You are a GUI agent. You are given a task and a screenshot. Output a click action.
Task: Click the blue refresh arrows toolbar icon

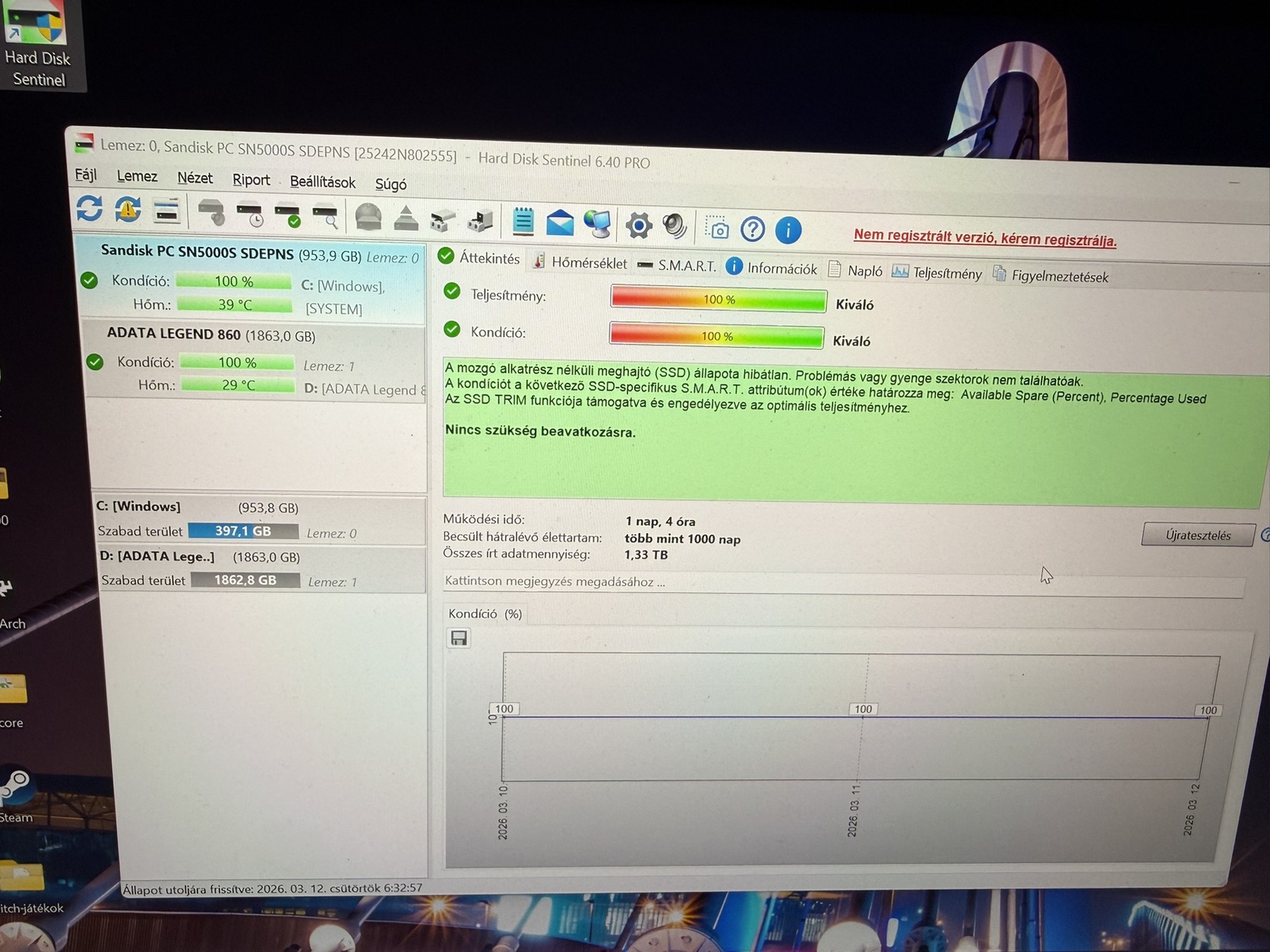pyautogui.click(x=90, y=208)
